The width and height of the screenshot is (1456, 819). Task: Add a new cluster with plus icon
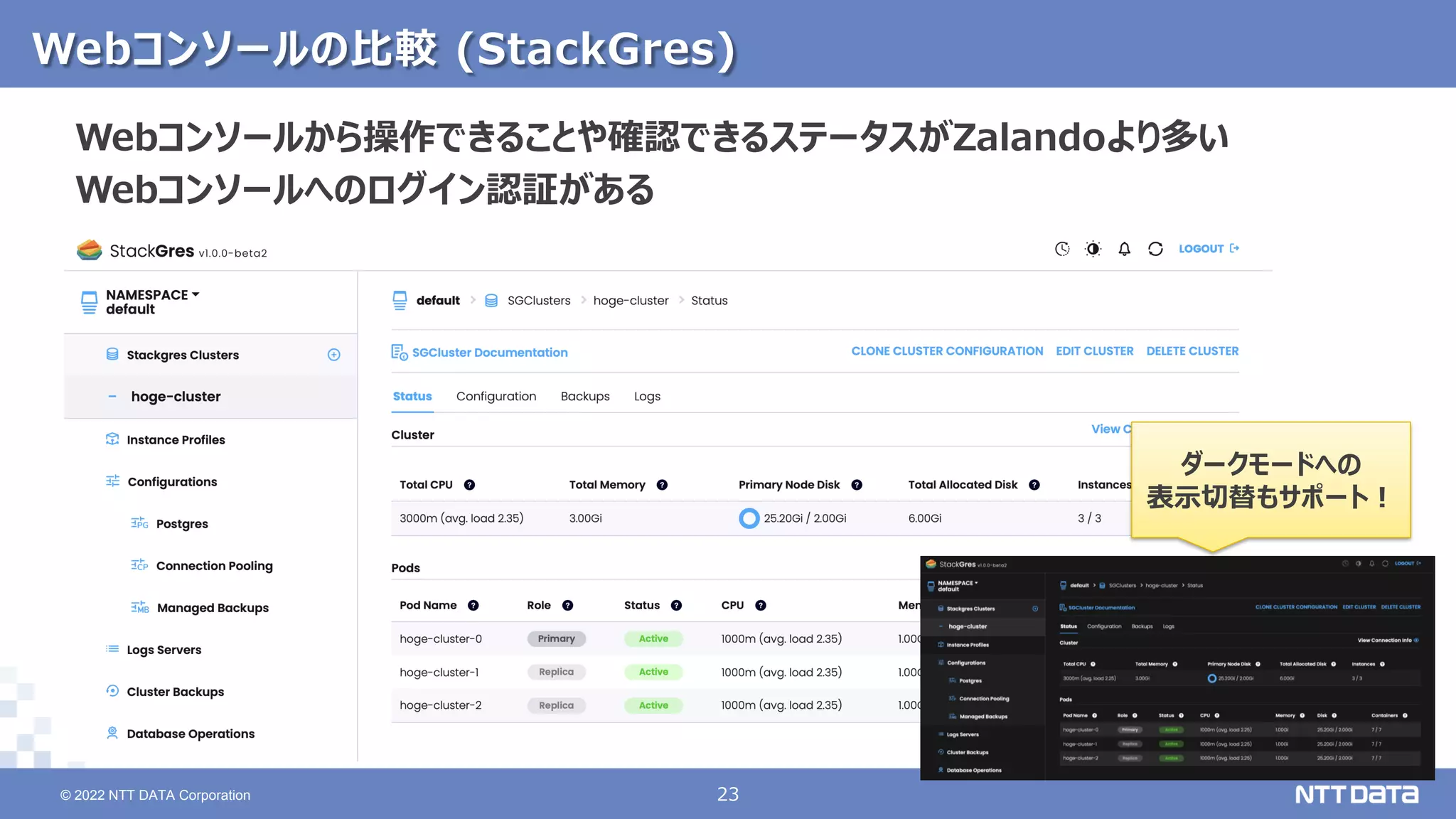(x=334, y=355)
